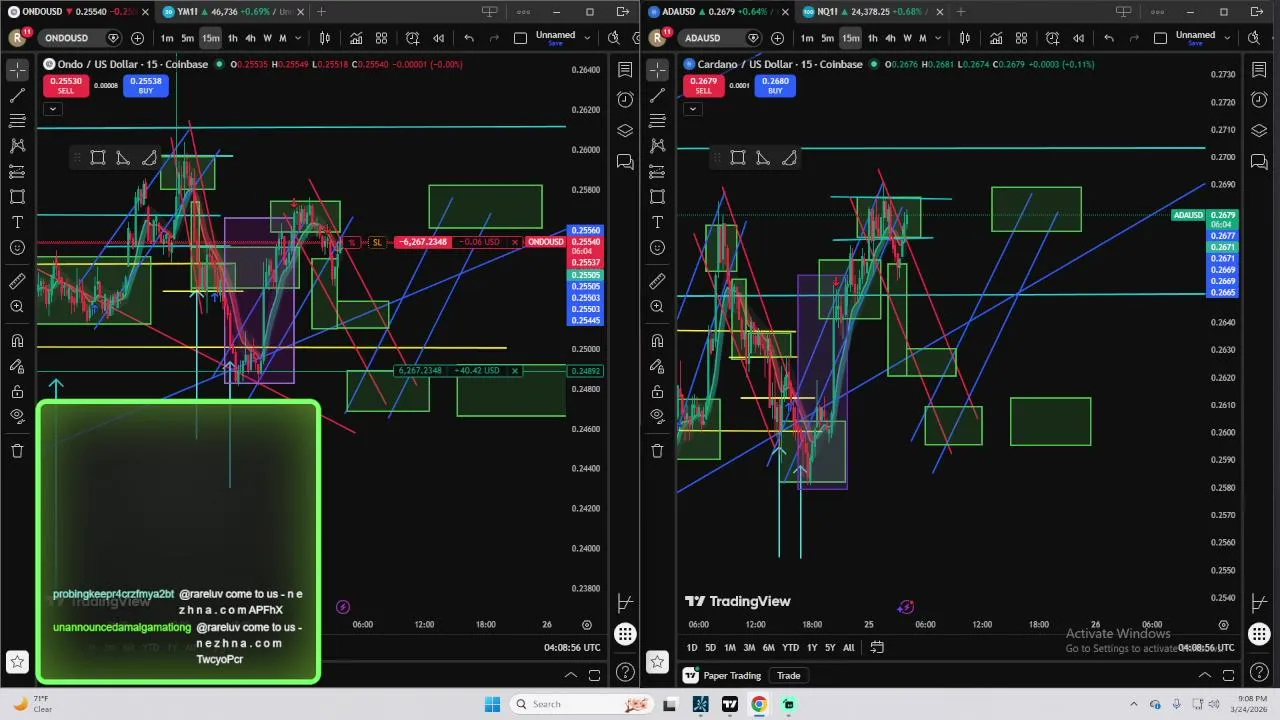Create an alert in ONDOUSD top toolbar
1280x720 pixels.
412,38
